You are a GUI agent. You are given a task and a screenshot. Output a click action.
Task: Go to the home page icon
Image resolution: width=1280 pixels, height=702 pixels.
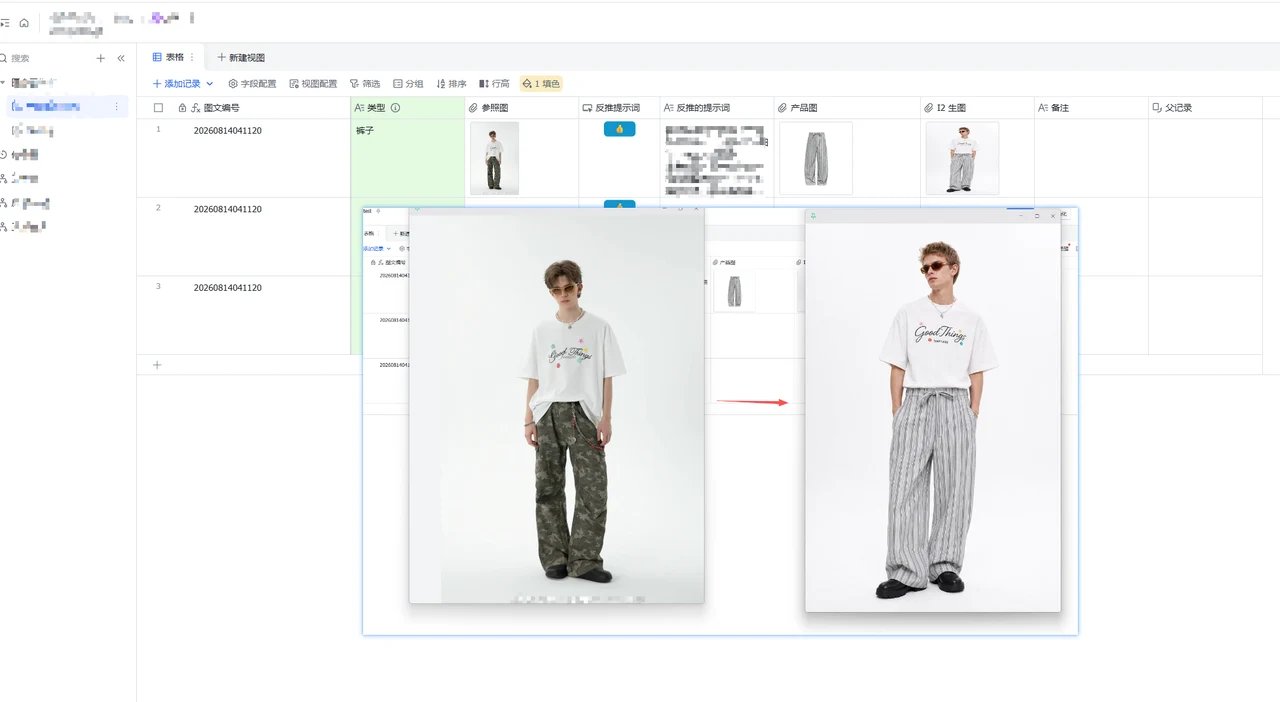(24, 23)
